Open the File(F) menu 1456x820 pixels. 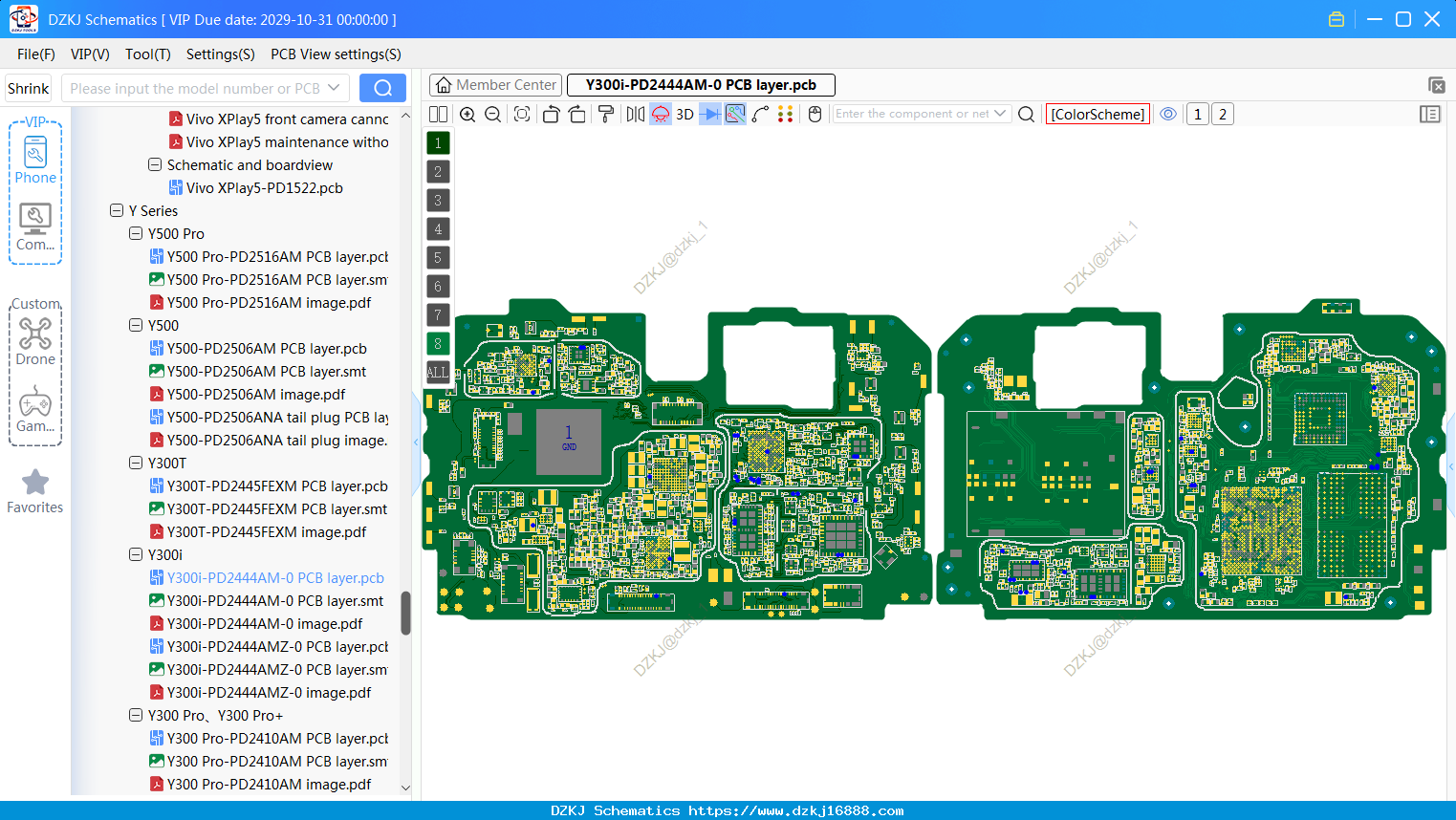pos(36,54)
